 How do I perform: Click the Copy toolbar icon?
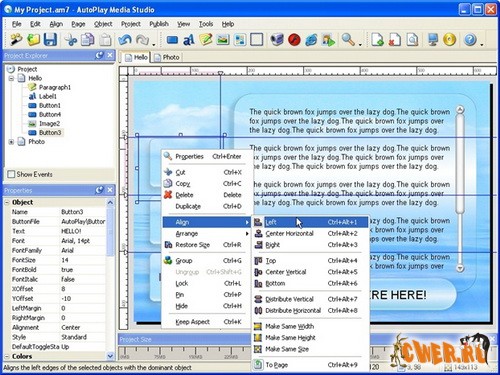point(88,40)
